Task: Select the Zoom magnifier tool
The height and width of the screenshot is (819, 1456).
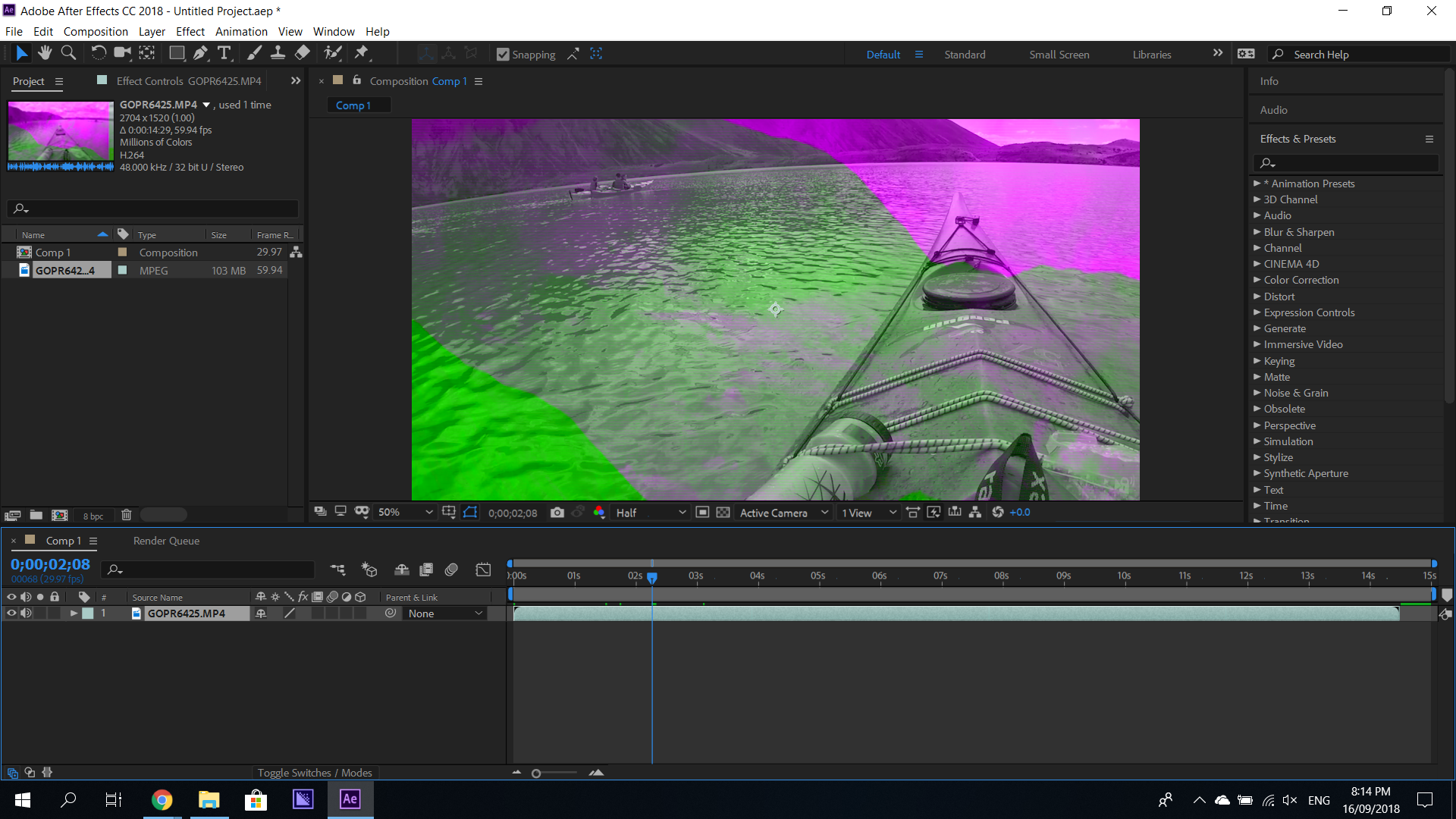Action: (x=68, y=53)
